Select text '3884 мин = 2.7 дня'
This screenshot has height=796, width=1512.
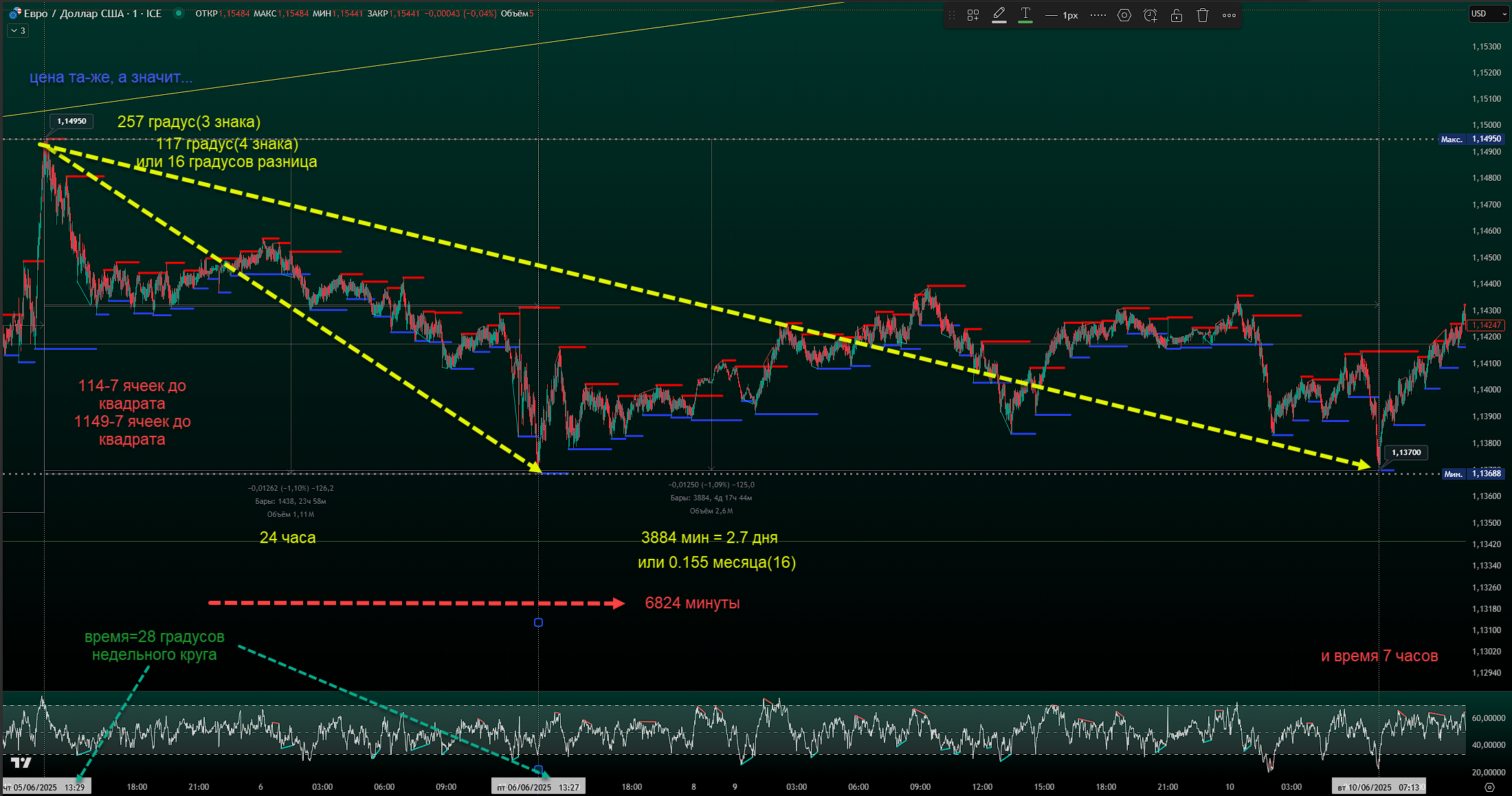point(709,538)
